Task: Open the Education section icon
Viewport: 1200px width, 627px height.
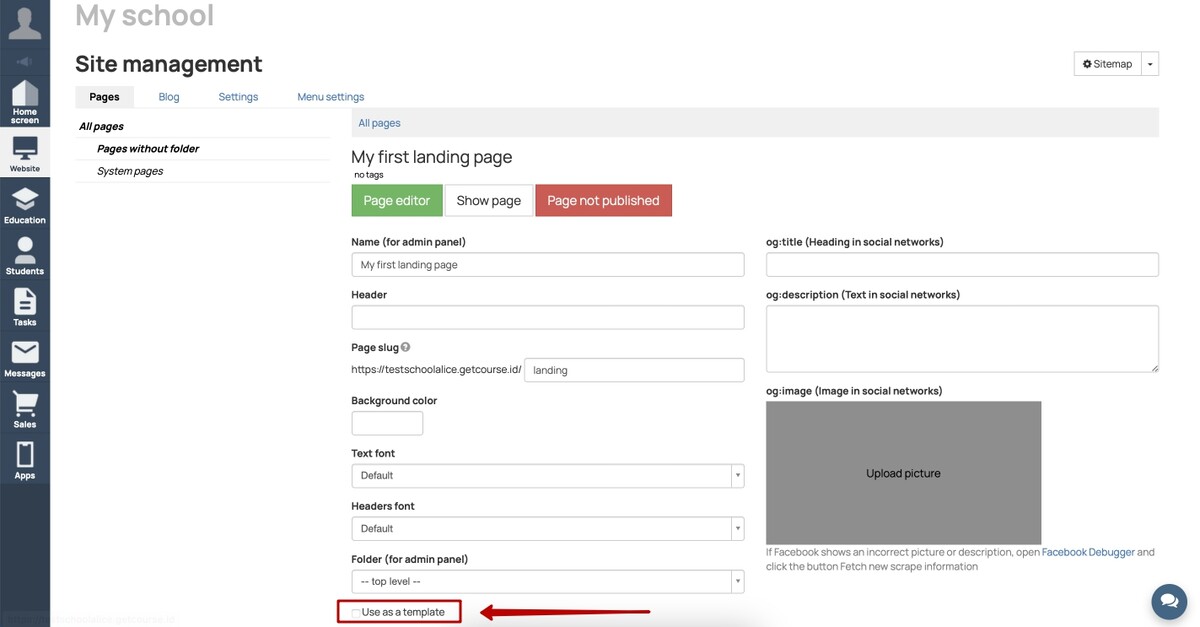Action: coord(25,205)
